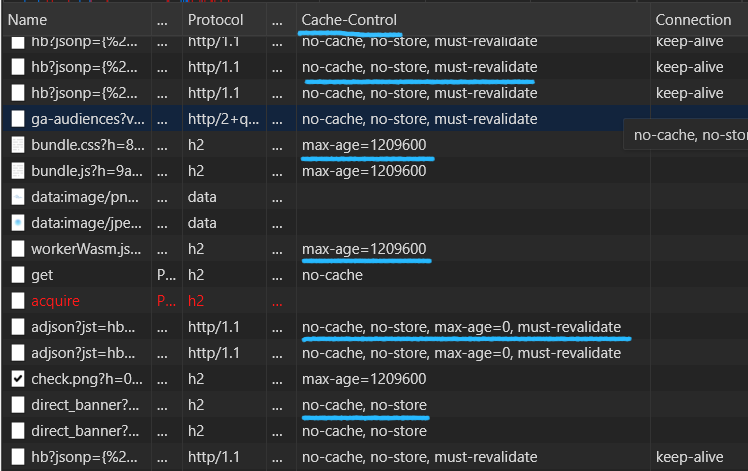Click the red acquire request icon
The image size is (748, 471).
(18, 301)
